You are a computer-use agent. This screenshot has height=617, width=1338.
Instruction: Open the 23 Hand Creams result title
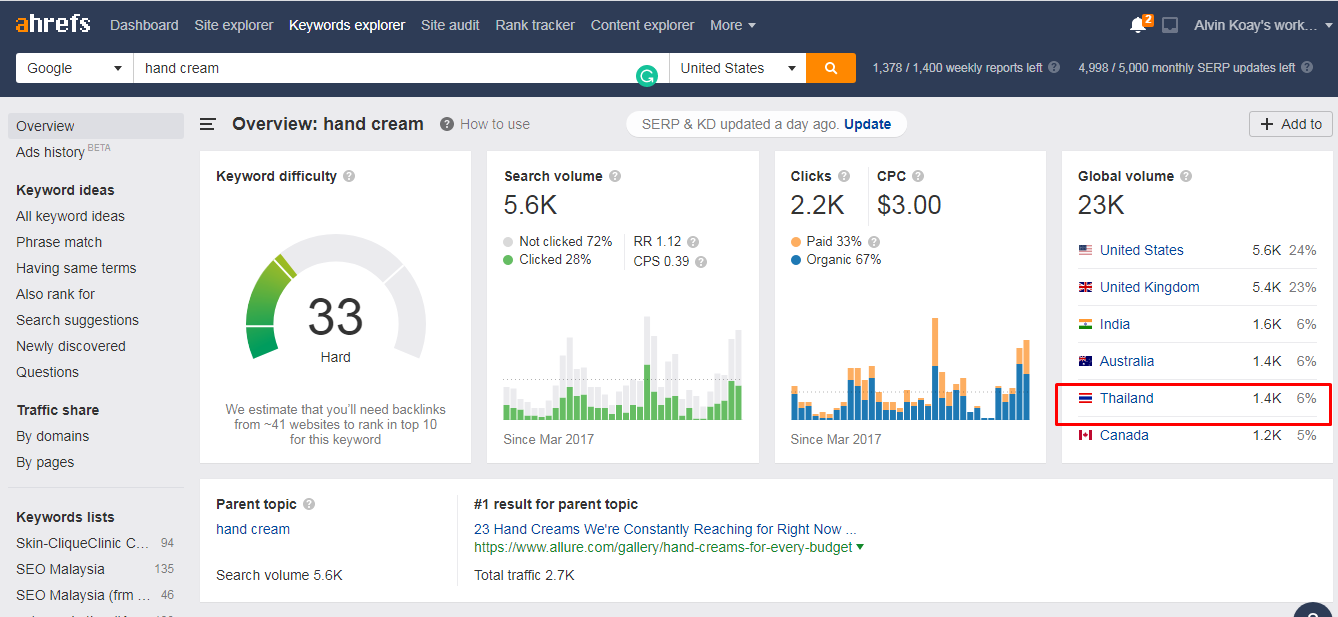665,529
